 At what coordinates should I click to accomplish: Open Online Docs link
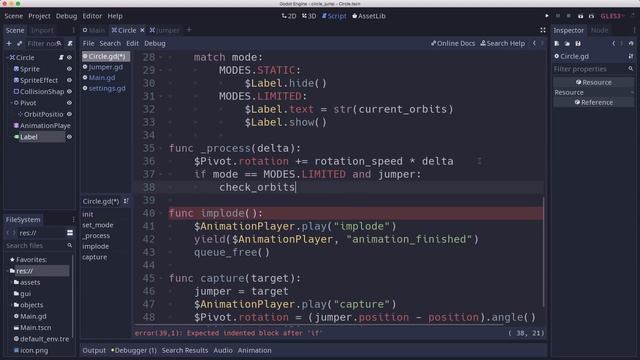tap(453, 43)
